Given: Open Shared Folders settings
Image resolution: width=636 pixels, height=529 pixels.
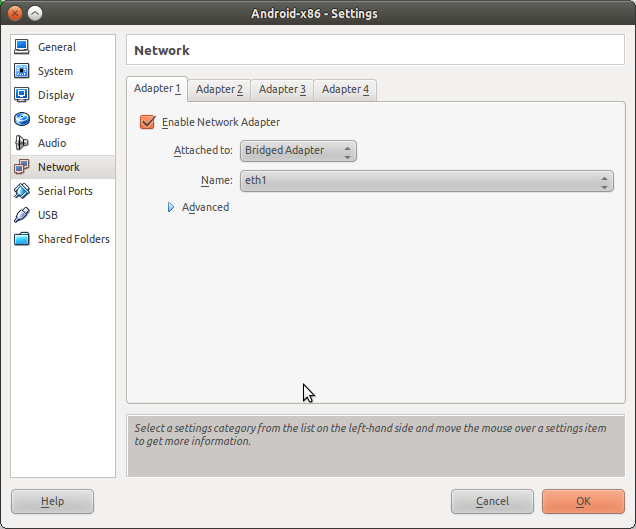Looking at the screenshot, I should pyautogui.click(x=63, y=239).
